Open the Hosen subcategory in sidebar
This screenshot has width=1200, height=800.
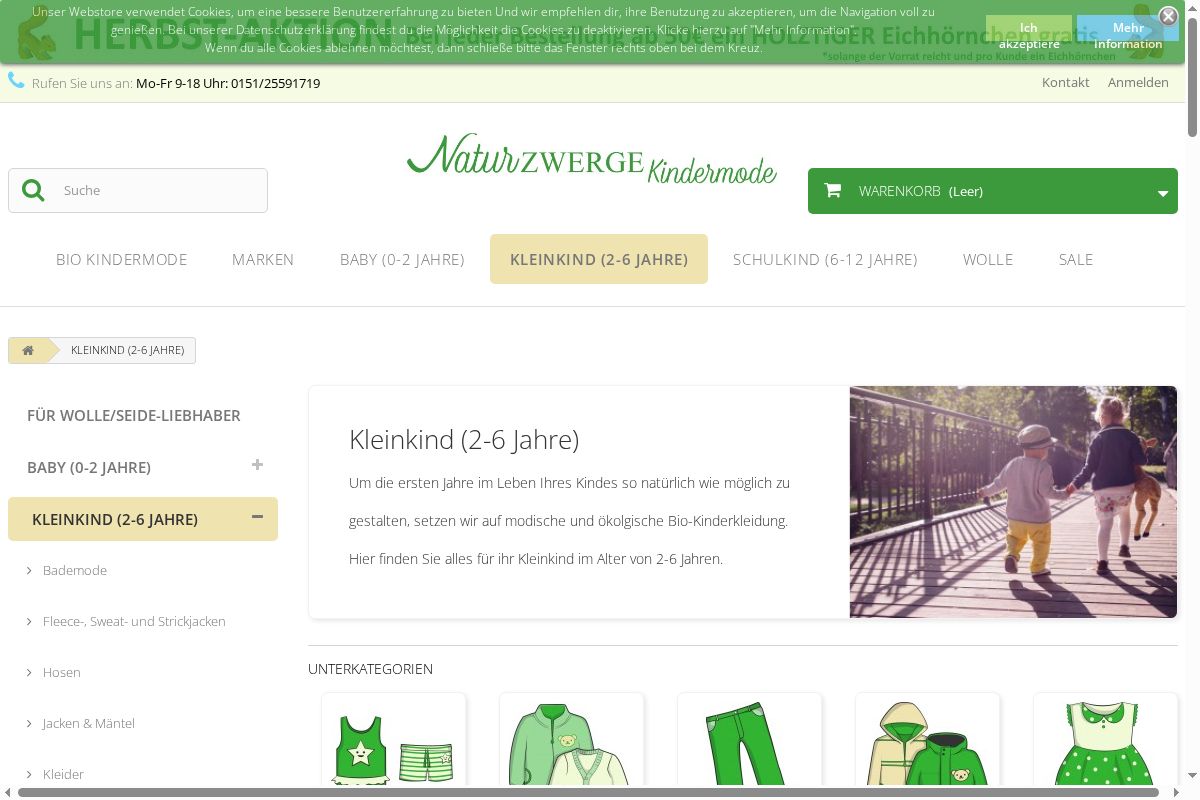(x=62, y=672)
